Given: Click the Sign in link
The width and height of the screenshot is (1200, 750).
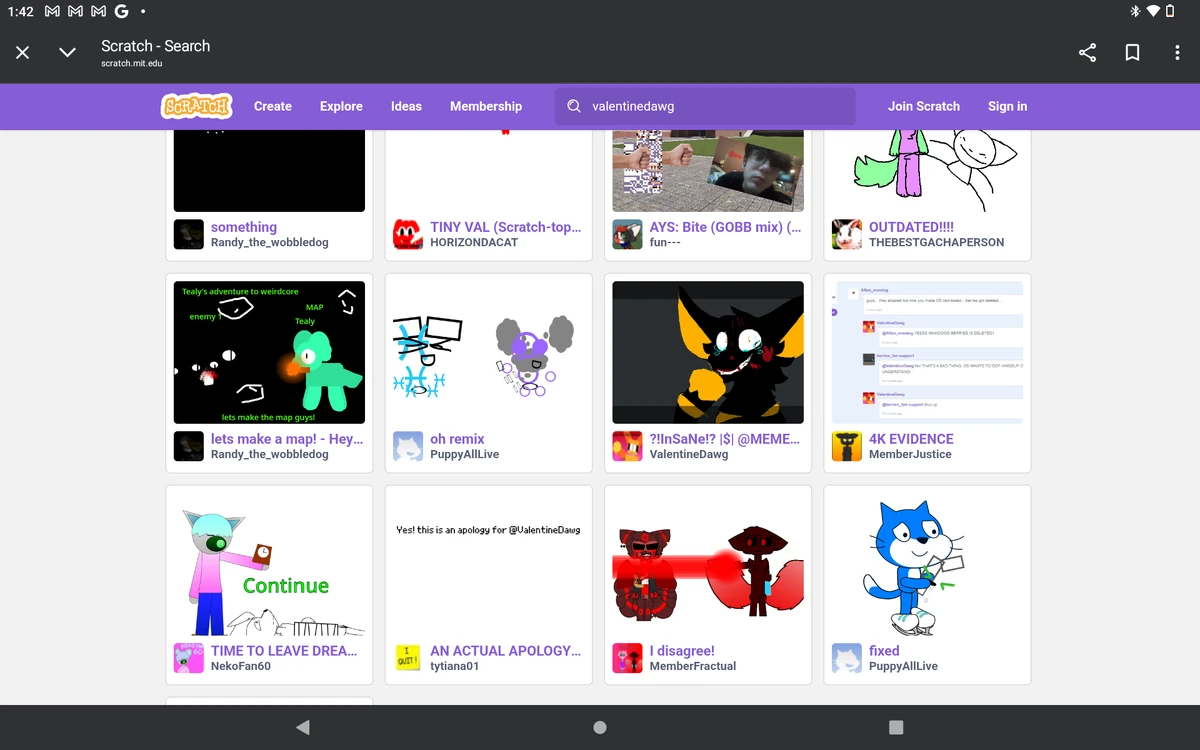Looking at the screenshot, I should 1007,106.
